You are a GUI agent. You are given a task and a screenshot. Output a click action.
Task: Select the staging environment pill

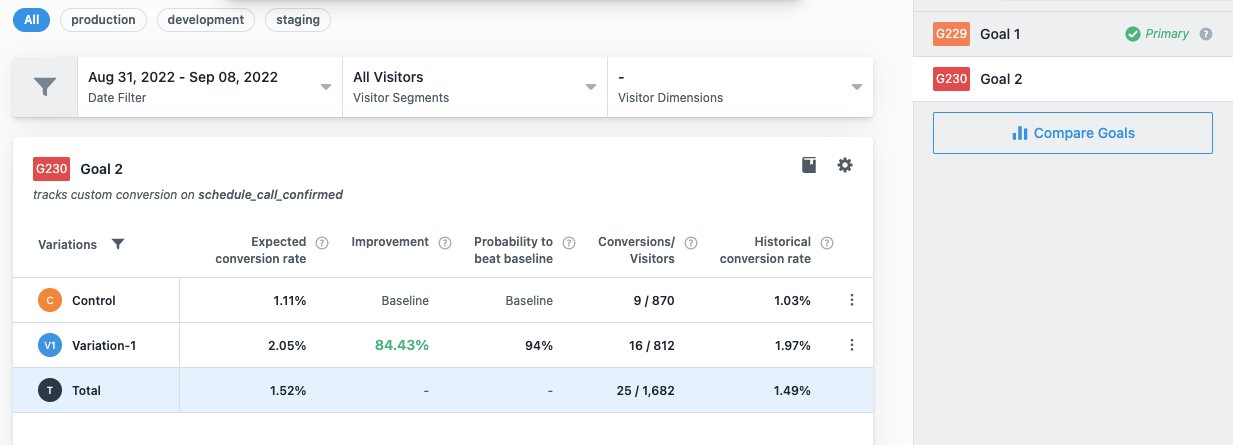pyautogui.click(x=298, y=20)
